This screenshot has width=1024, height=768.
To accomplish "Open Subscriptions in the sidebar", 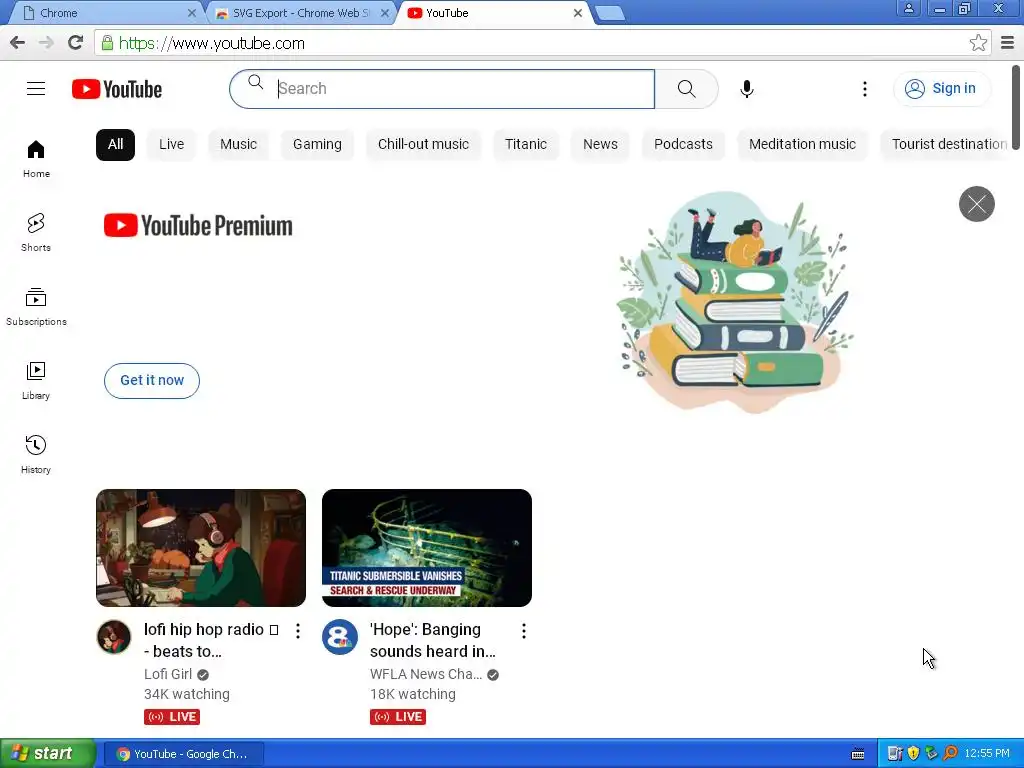I will coord(36,306).
